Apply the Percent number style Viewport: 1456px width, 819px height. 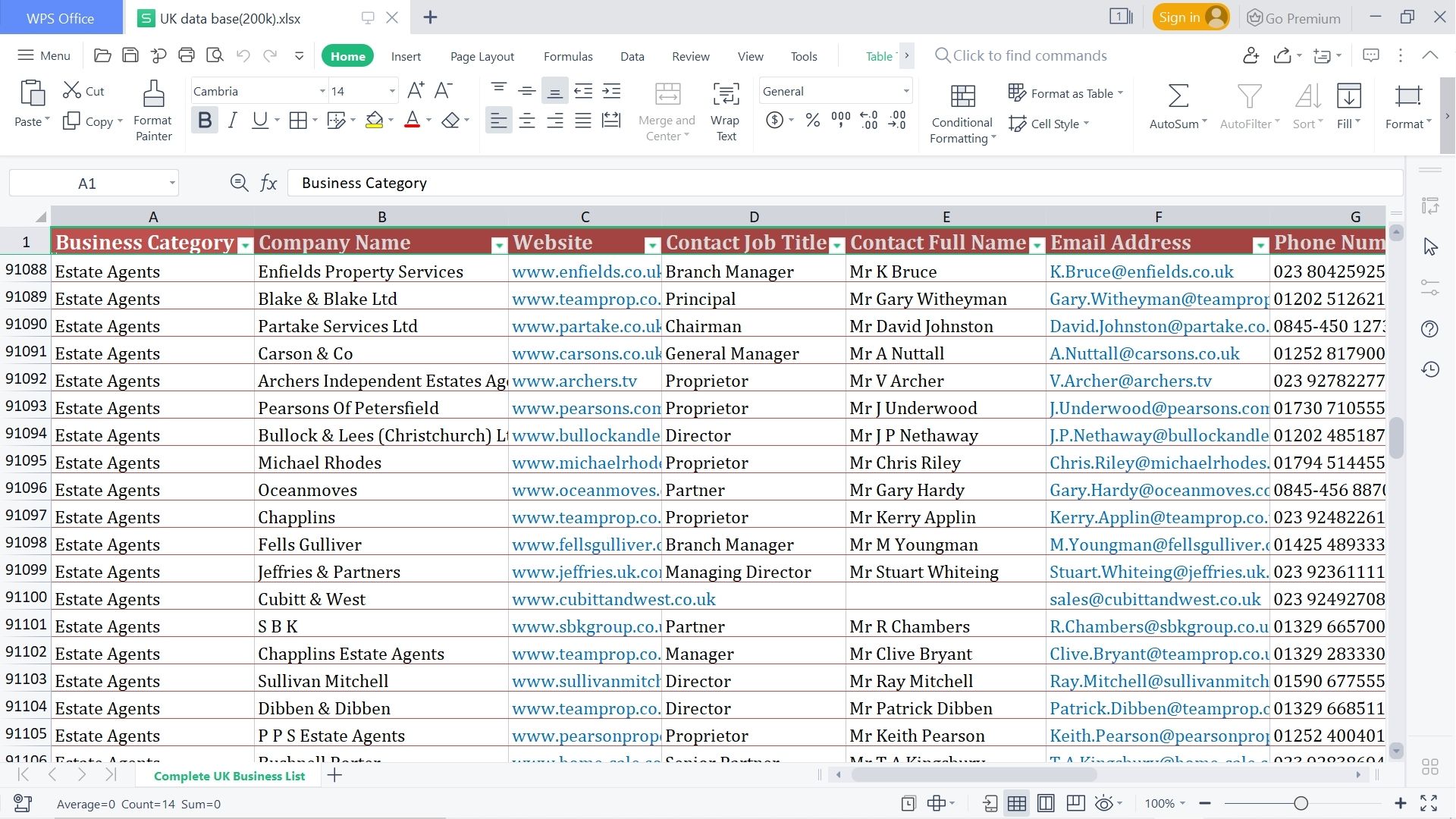pos(812,120)
